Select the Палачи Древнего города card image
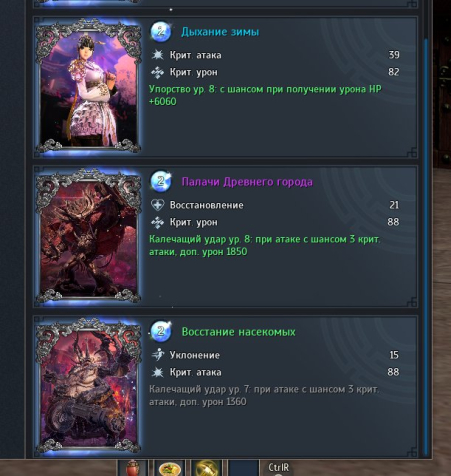Image resolution: width=451 pixels, height=476 pixels. click(88, 236)
